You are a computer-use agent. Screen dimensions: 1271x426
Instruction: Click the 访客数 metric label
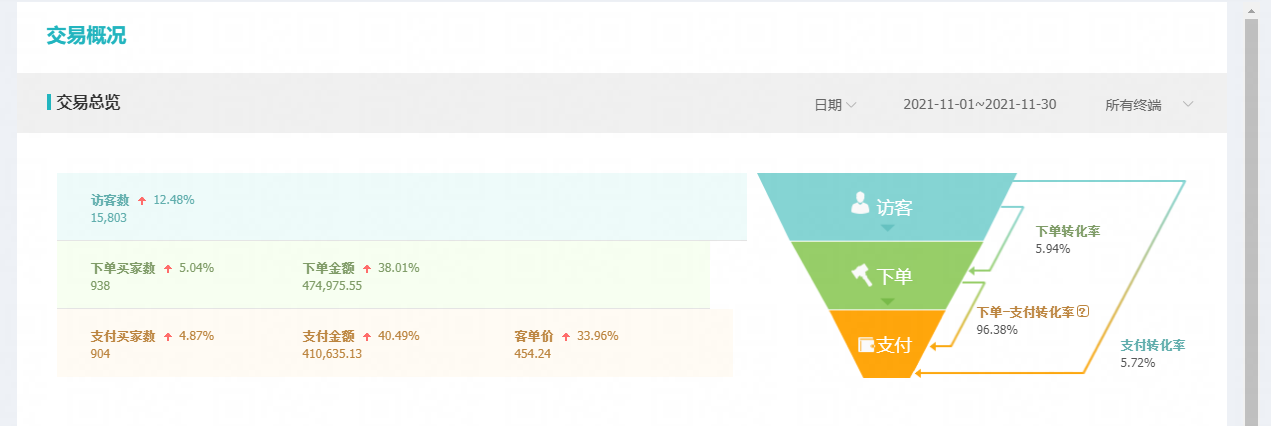click(110, 200)
